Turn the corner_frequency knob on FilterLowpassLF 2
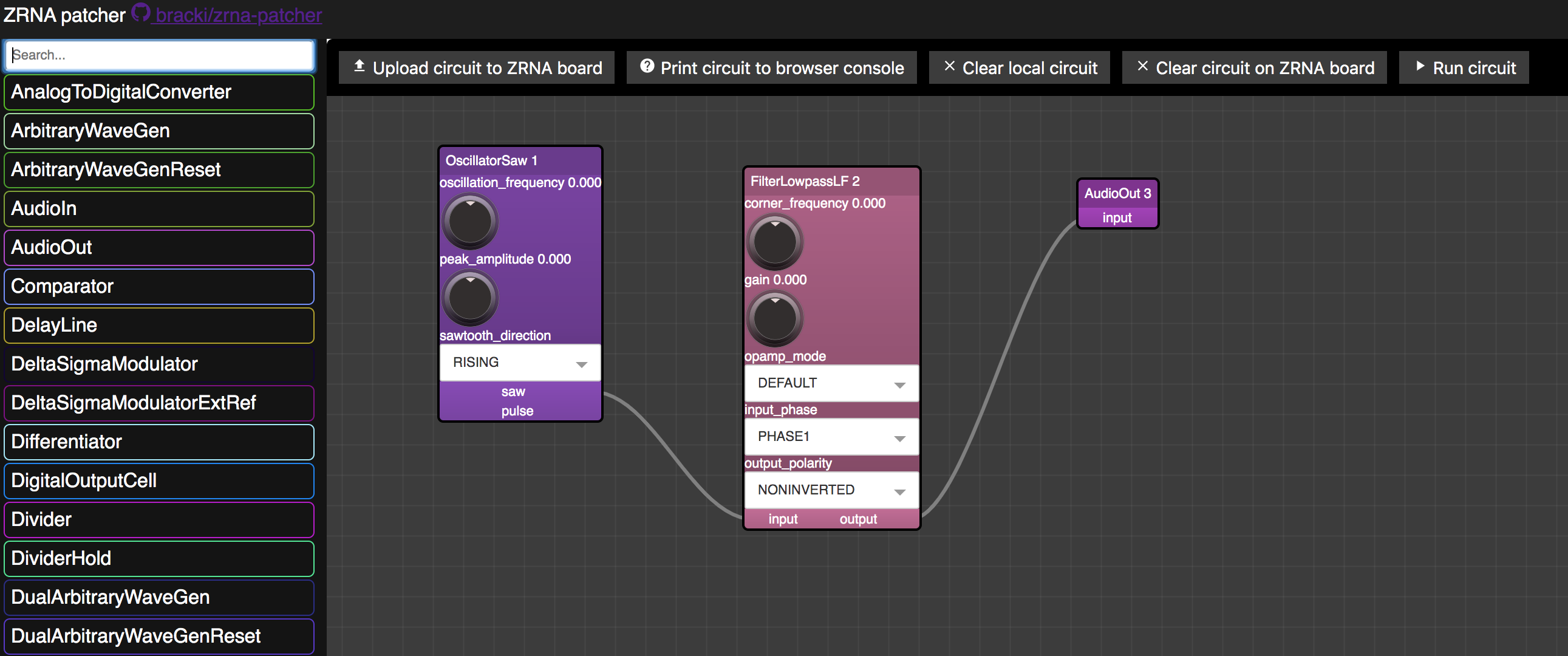 (x=774, y=242)
